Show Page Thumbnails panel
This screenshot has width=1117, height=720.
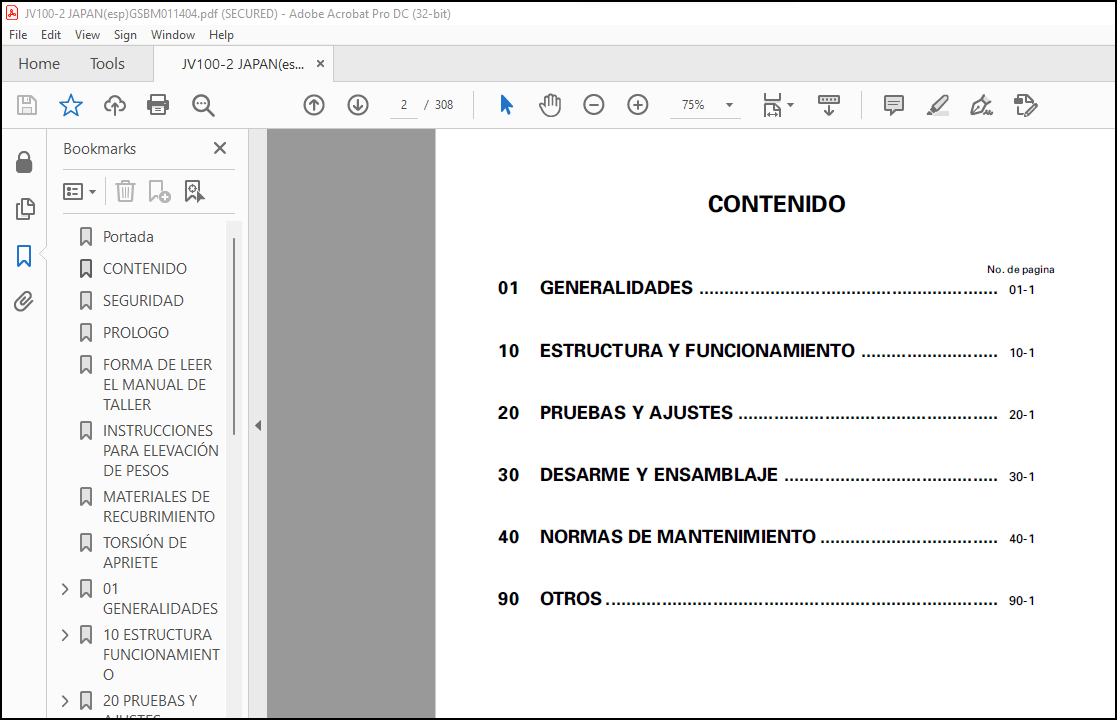pyautogui.click(x=24, y=209)
